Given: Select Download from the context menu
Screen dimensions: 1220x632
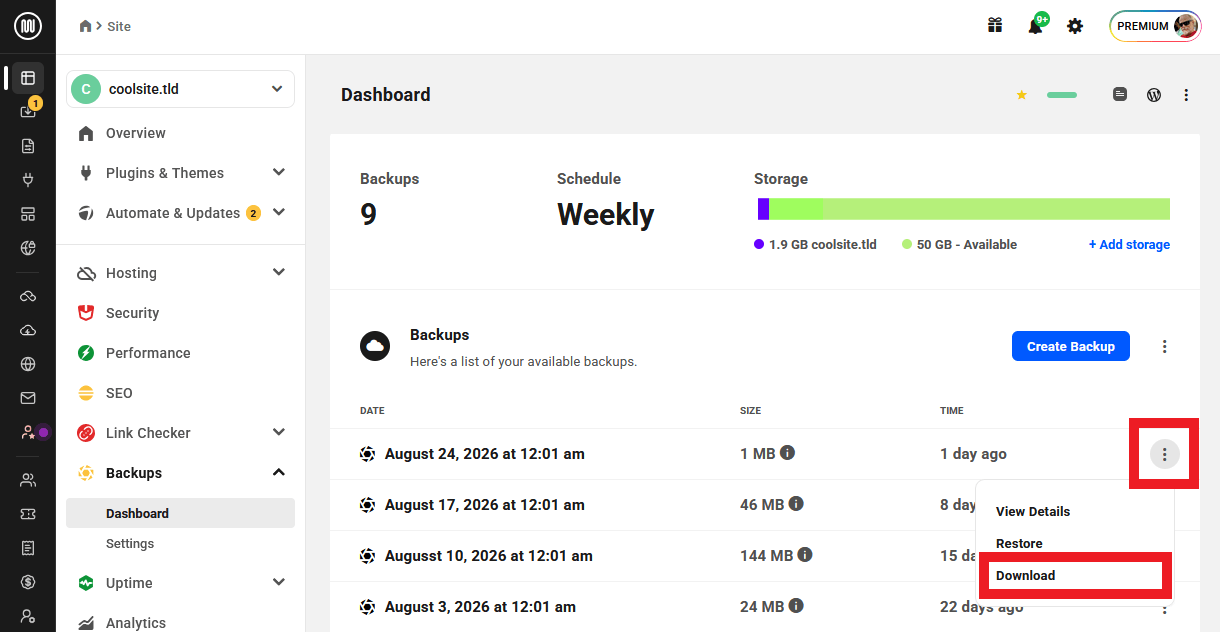Looking at the screenshot, I should pos(1025,575).
